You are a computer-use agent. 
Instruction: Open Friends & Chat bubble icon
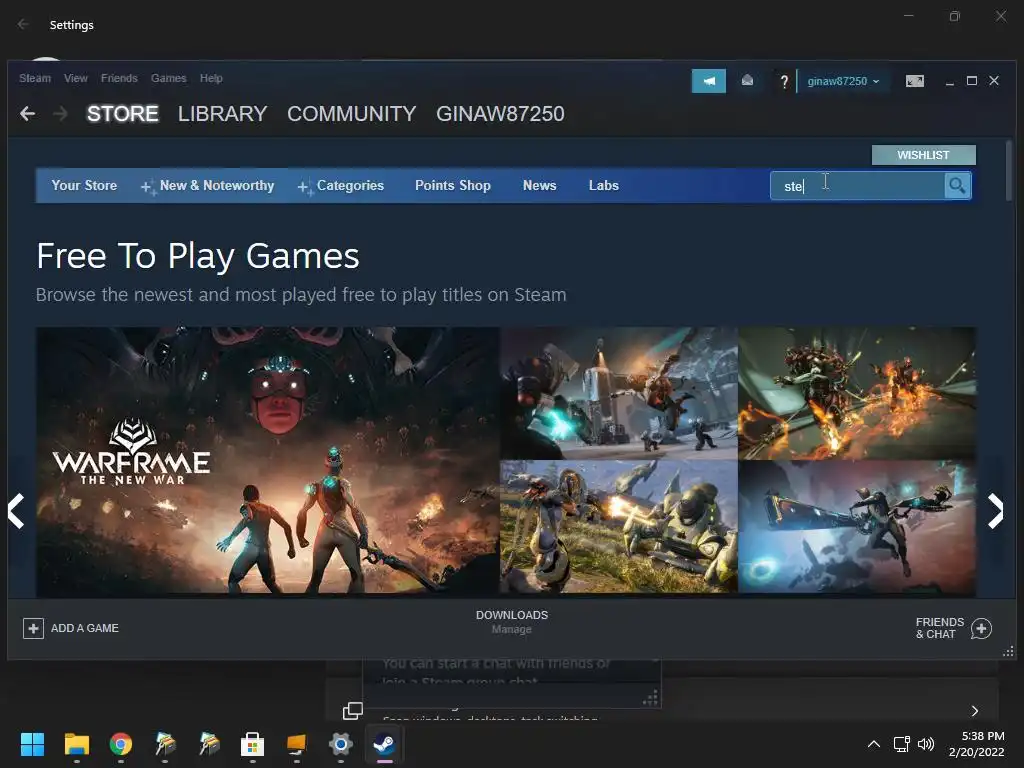point(981,628)
